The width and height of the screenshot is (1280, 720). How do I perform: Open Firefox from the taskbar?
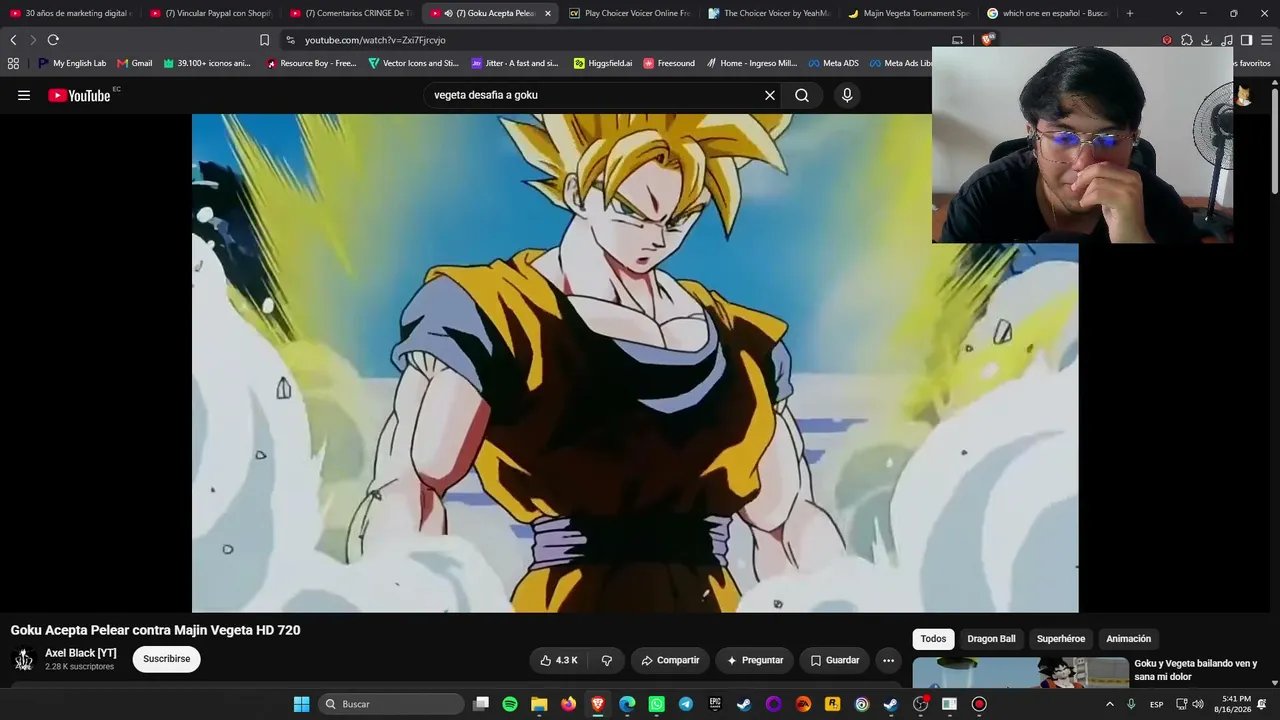(x=568, y=704)
